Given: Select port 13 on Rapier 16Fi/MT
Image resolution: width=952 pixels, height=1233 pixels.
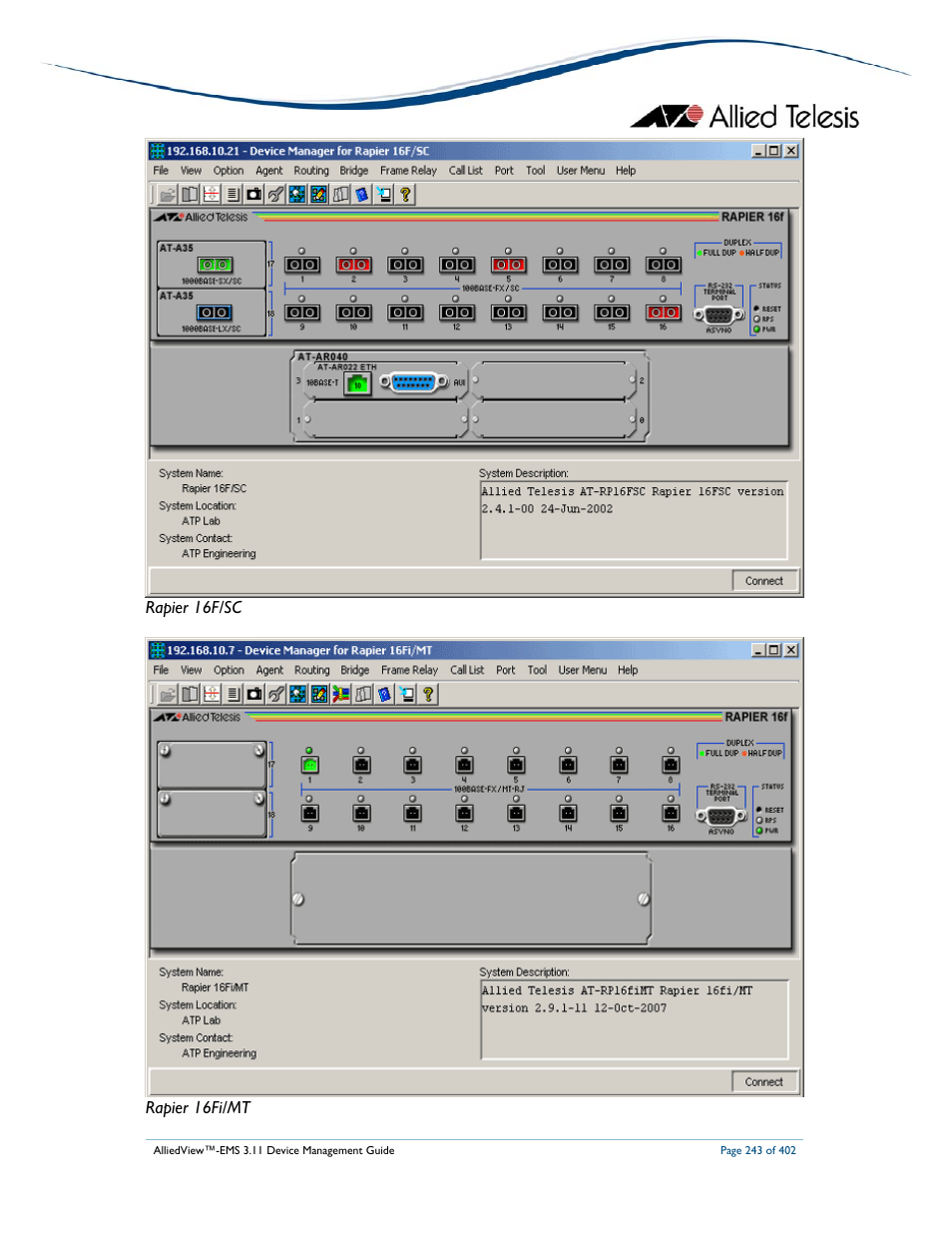Looking at the screenshot, I should click(x=516, y=814).
